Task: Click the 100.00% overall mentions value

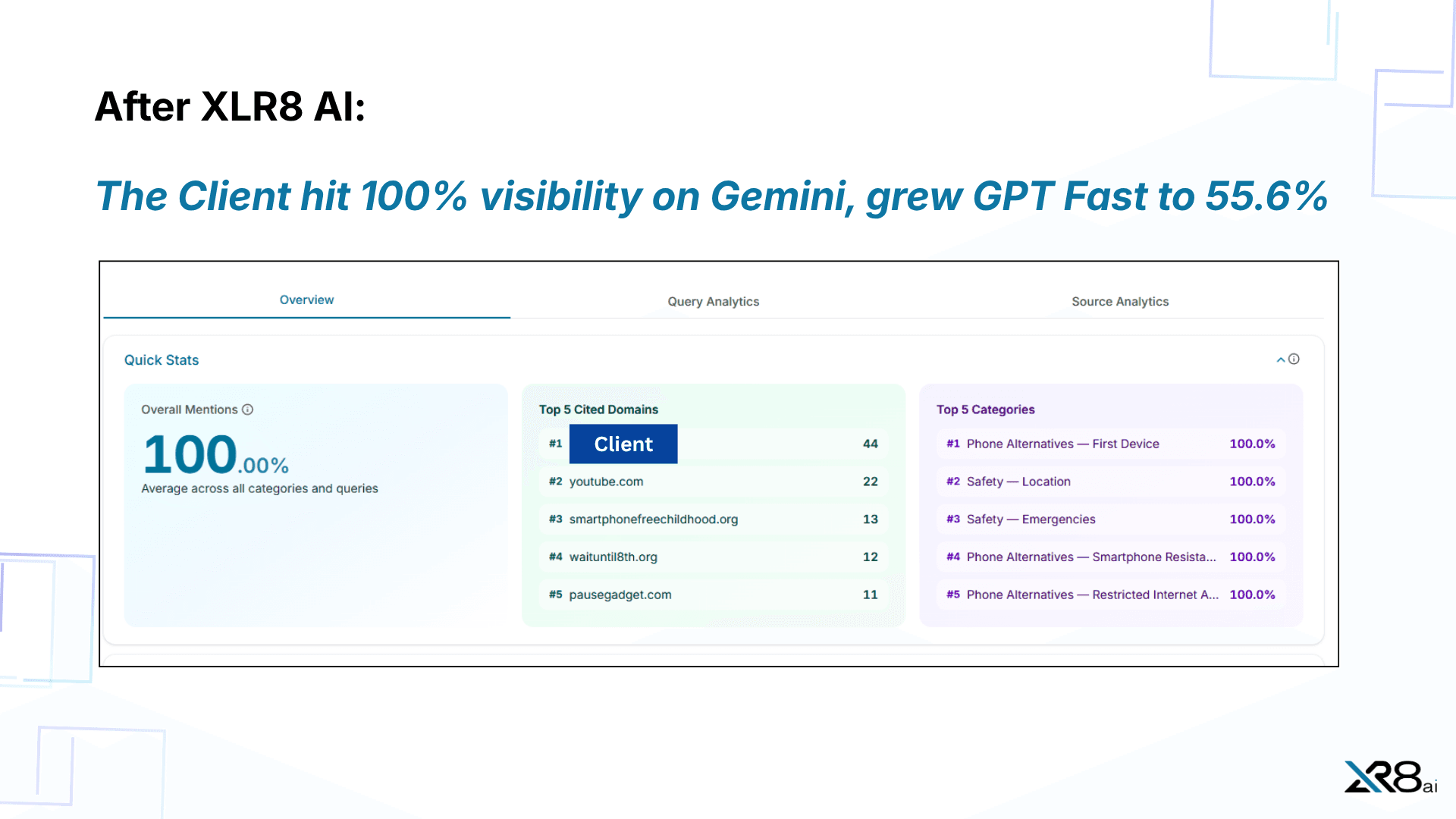Action: click(216, 454)
